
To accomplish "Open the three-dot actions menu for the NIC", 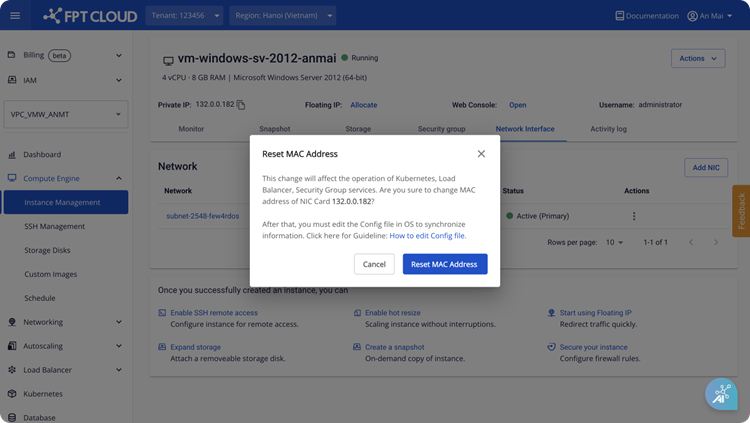I will tap(633, 216).
